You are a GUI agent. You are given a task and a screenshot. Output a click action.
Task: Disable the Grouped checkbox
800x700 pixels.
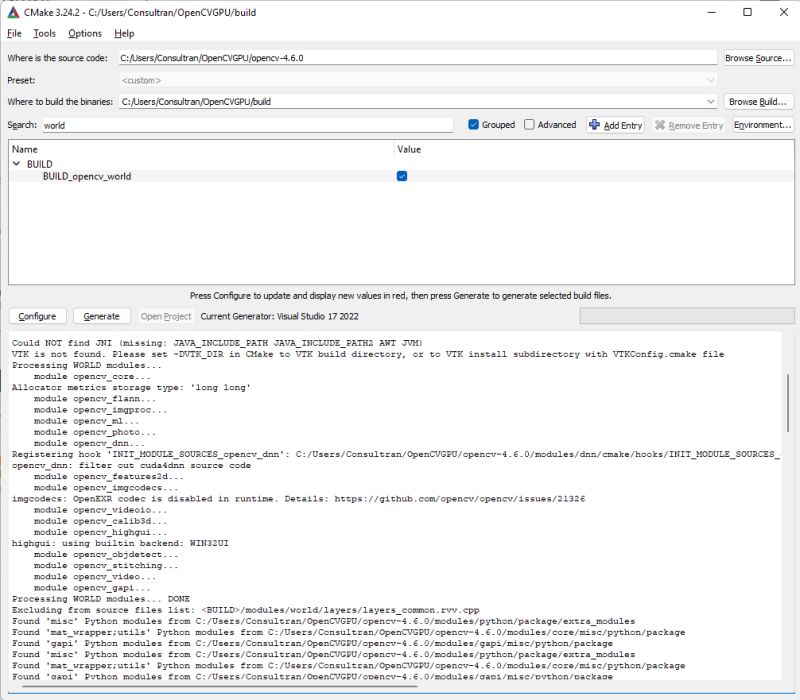tap(472, 124)
